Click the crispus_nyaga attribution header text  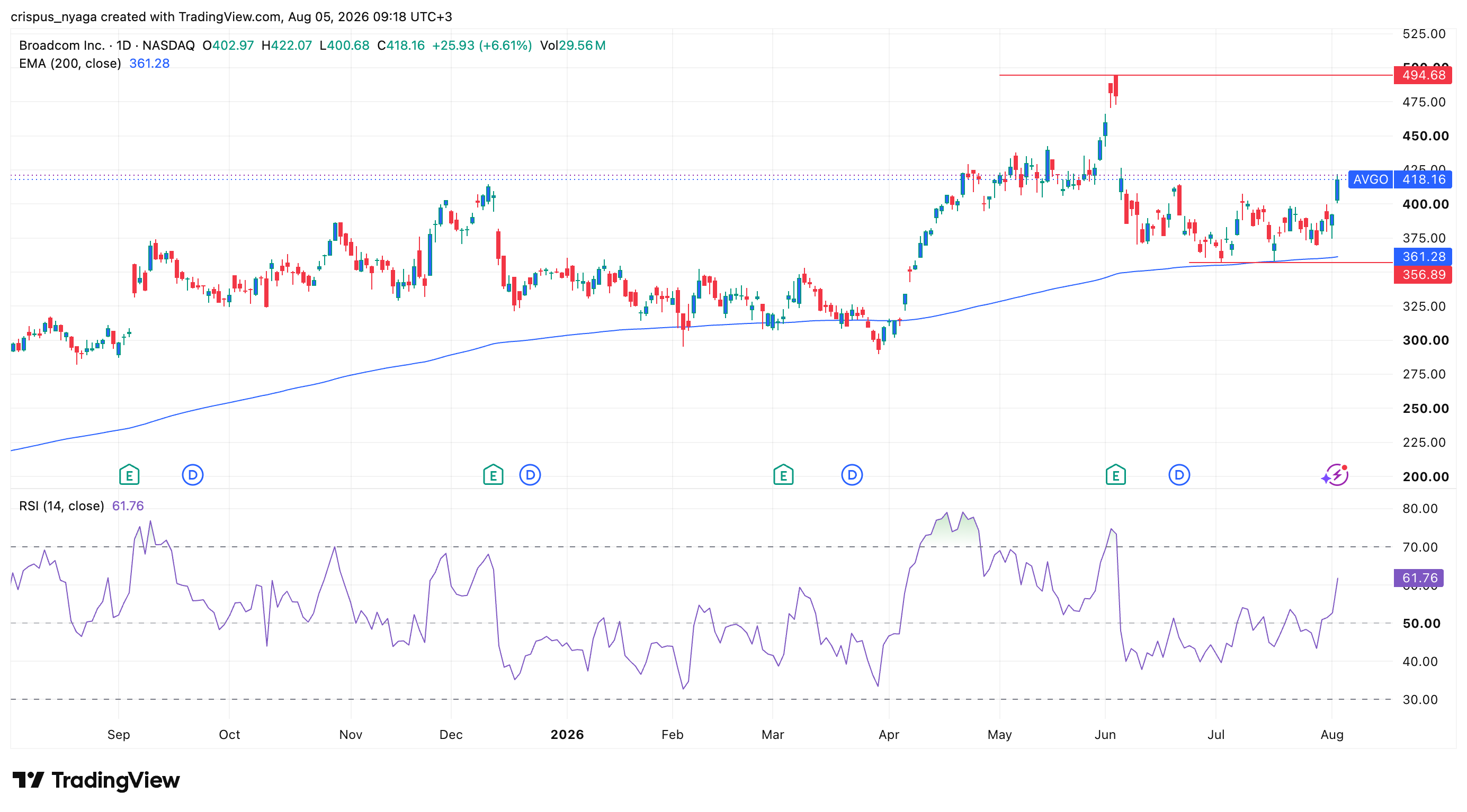pyautogui.click(x=231, y=17)
